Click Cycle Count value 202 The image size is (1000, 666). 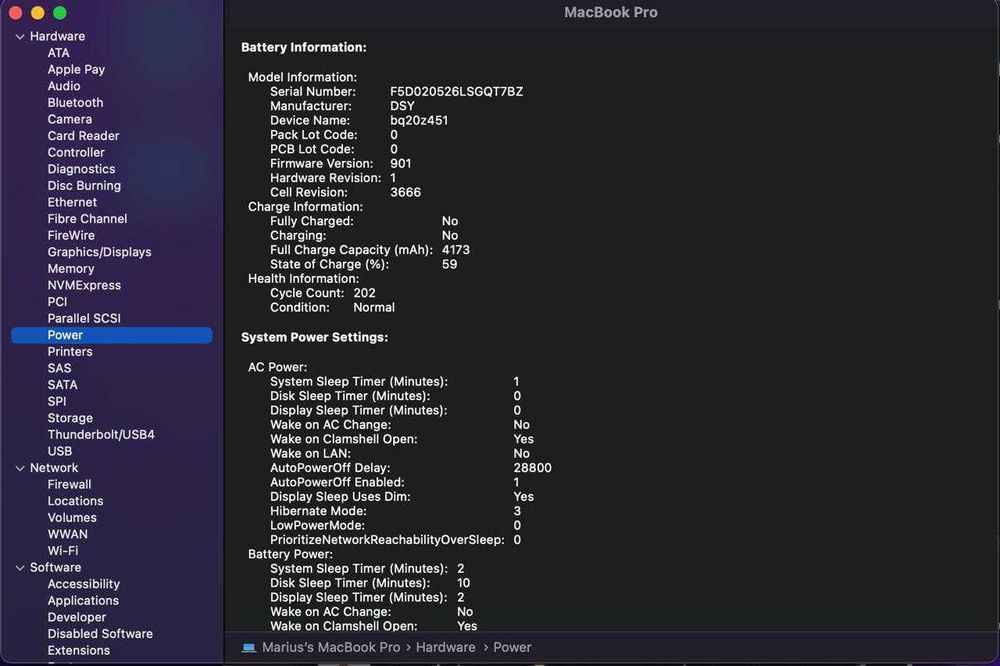tap(364, 293)
